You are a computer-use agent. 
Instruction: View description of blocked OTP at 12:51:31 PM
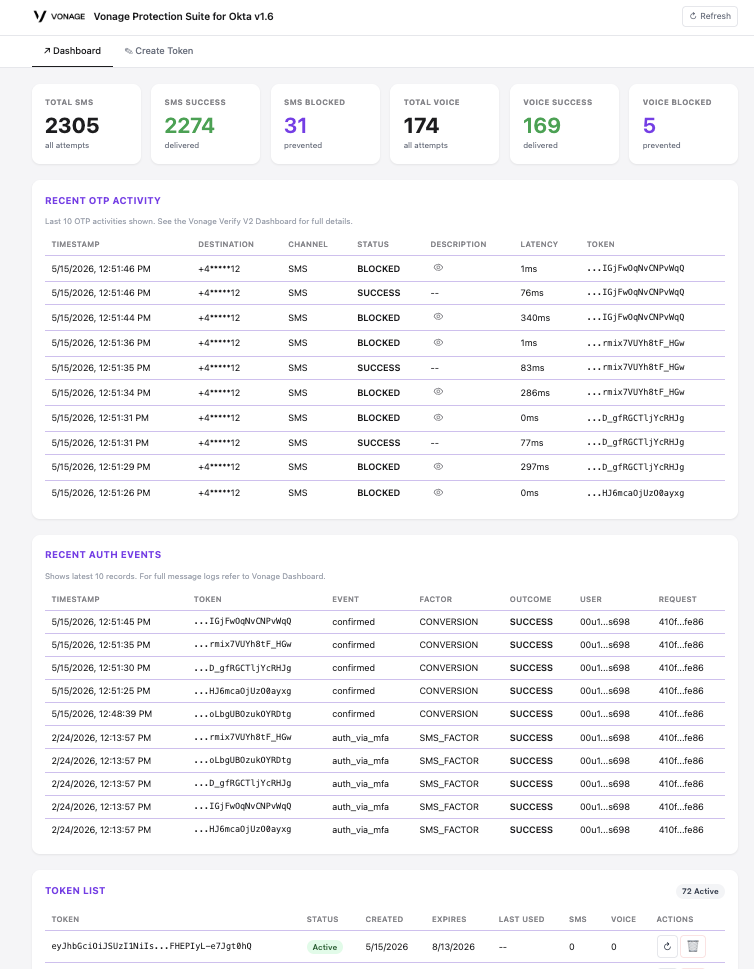coord(438,417)
